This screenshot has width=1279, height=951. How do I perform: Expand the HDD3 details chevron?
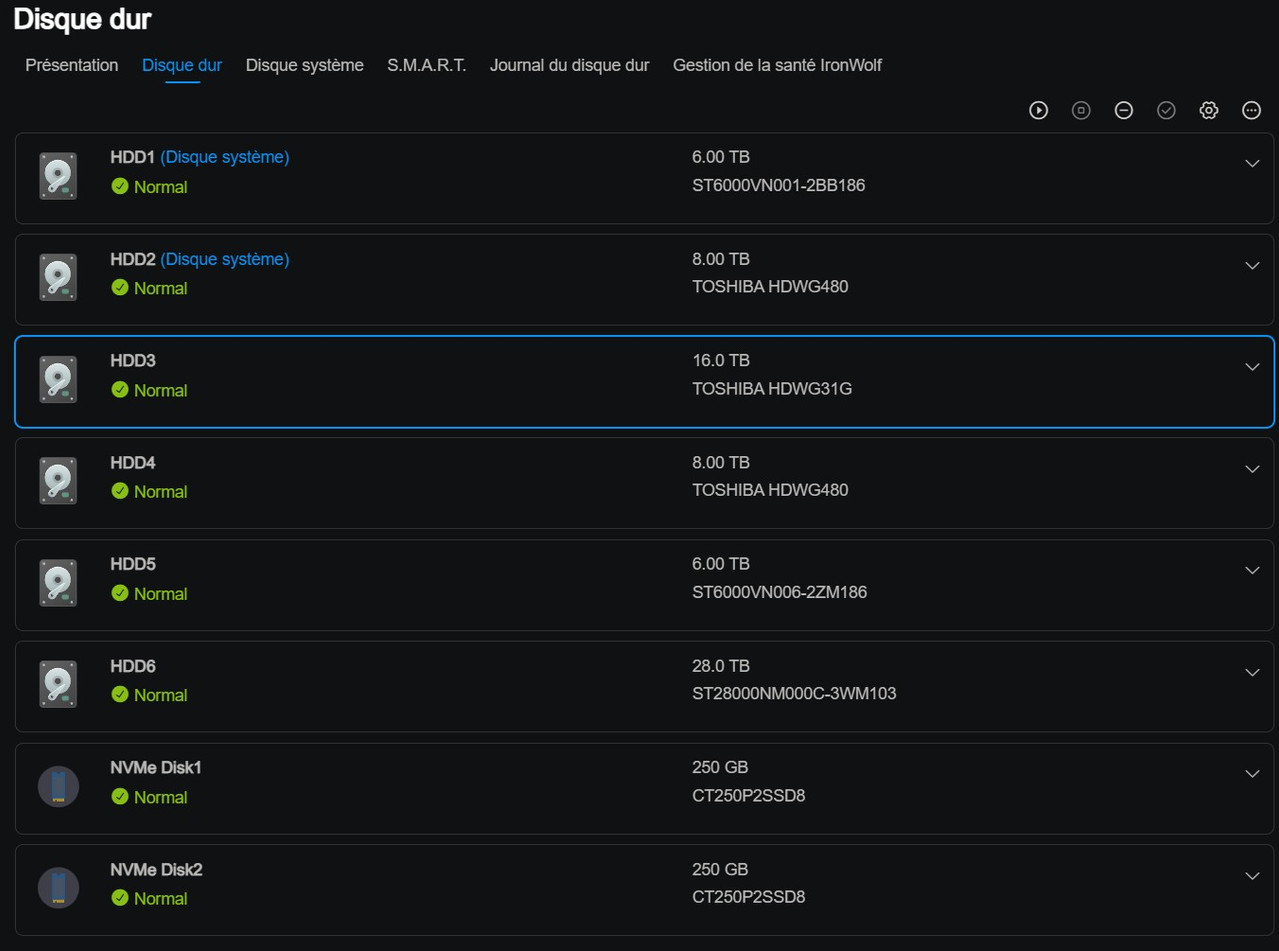[x=1252, y=367]
